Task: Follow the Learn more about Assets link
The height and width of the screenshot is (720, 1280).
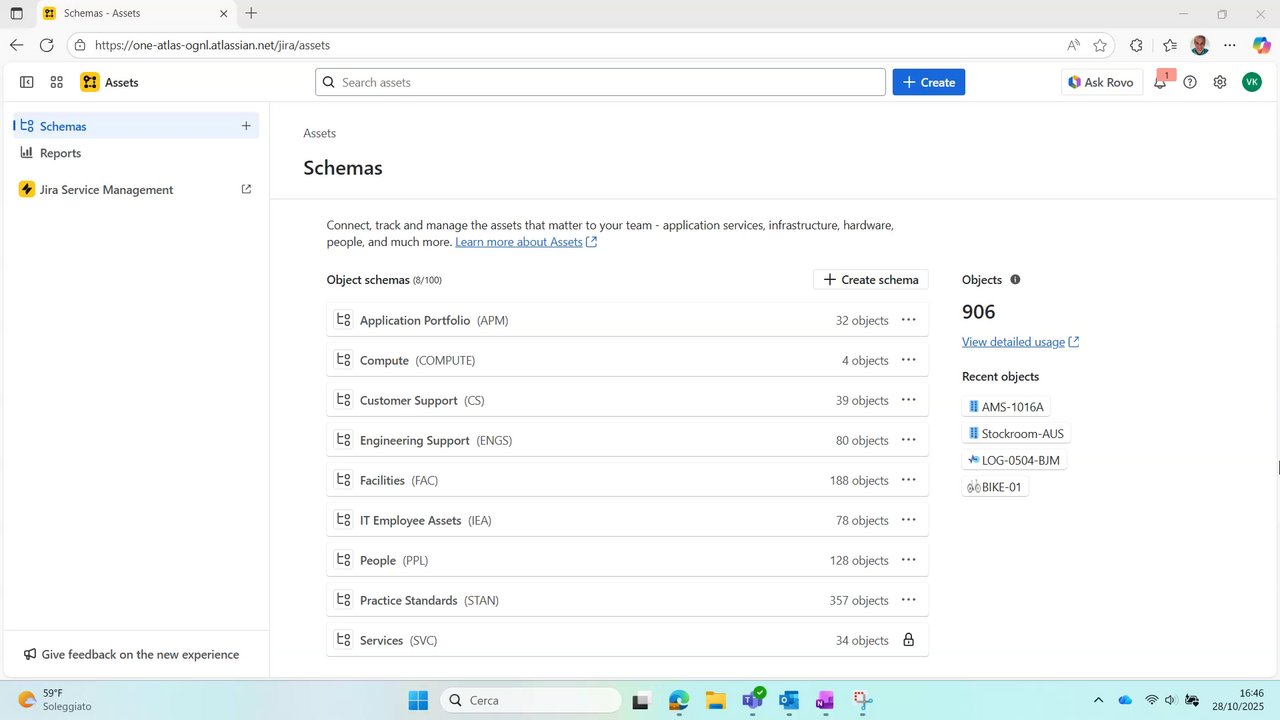Action: pos(526,242)
